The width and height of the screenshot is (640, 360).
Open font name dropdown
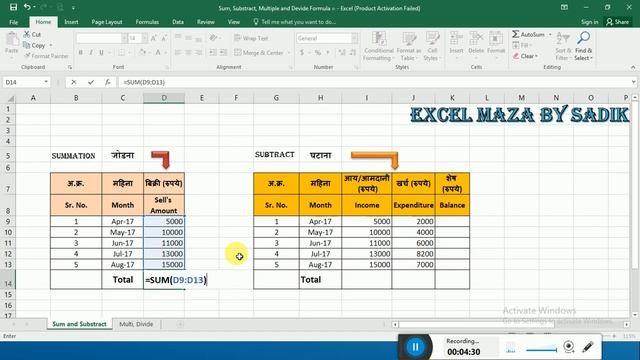coord(124,38)
